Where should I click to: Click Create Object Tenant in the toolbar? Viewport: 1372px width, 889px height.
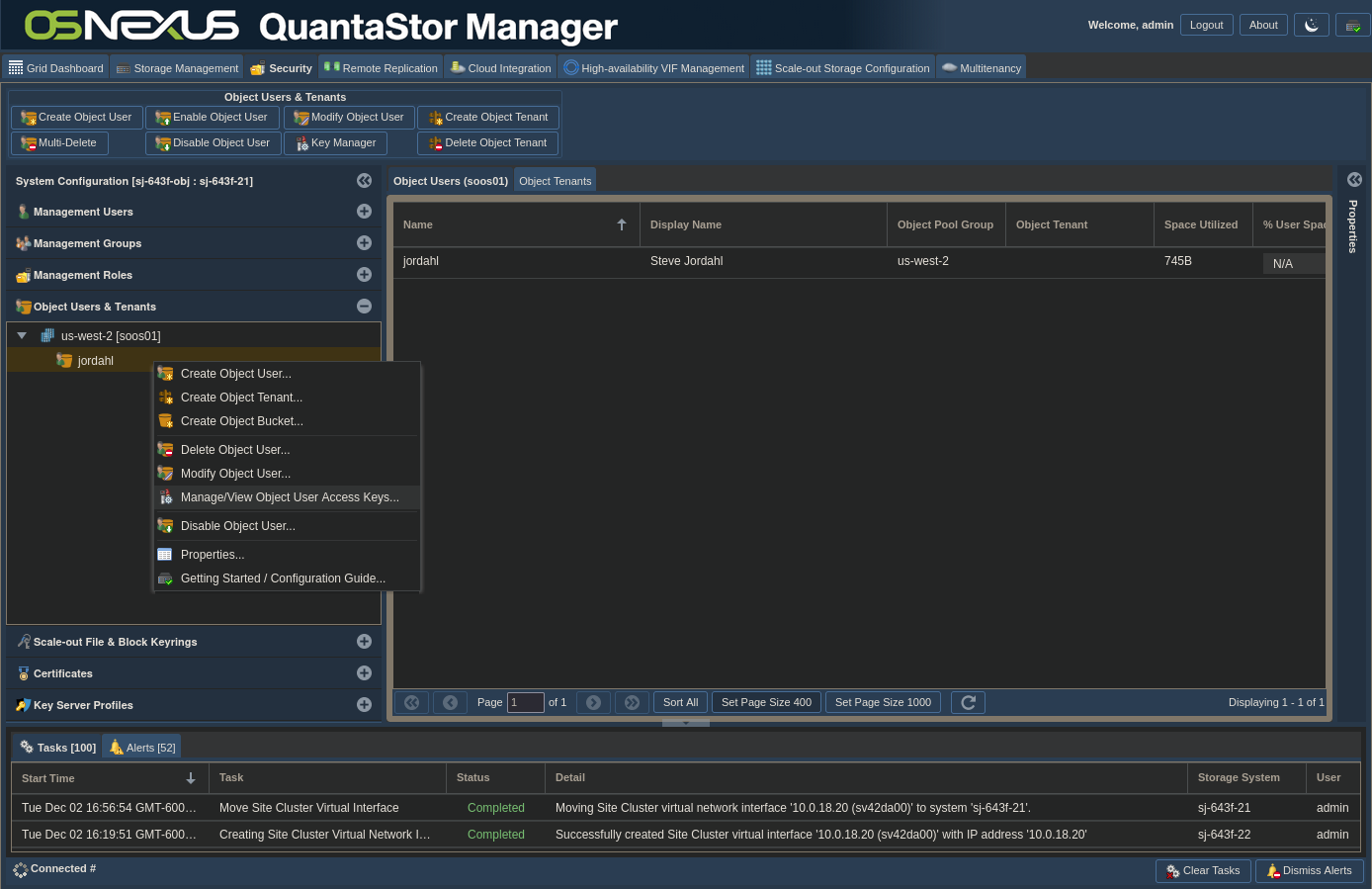click(488, 118)
